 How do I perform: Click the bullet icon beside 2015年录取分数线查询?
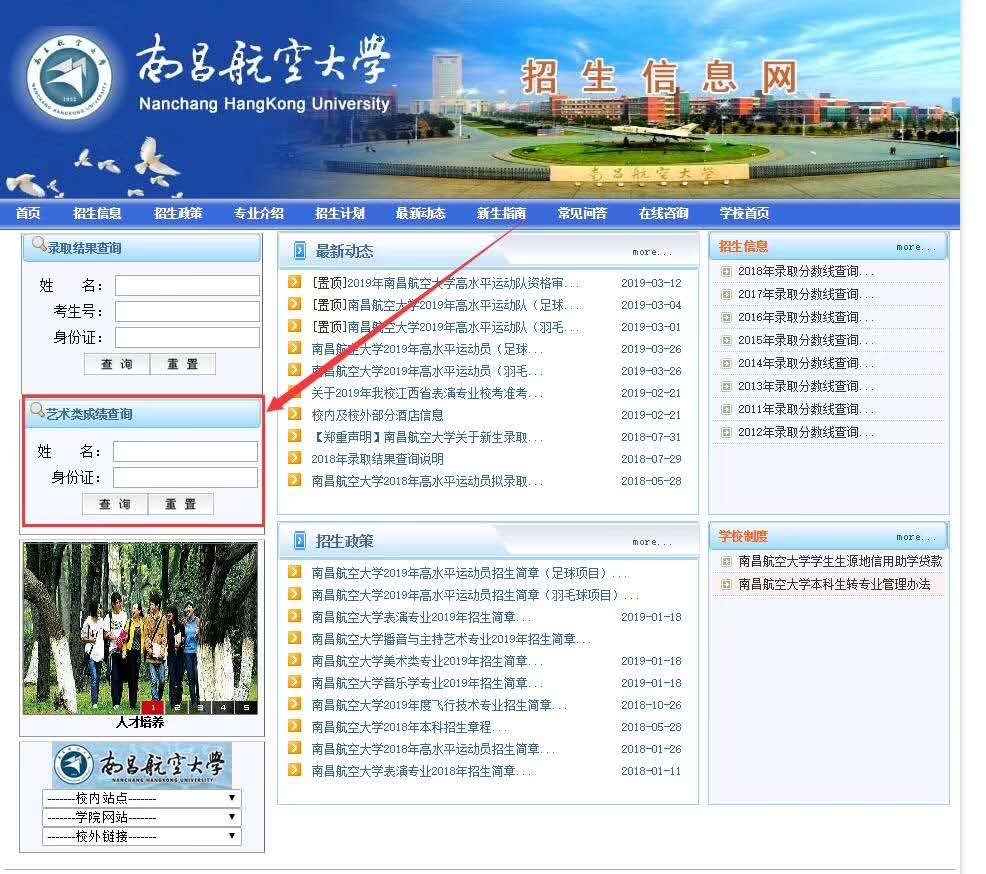pos(726,340)
